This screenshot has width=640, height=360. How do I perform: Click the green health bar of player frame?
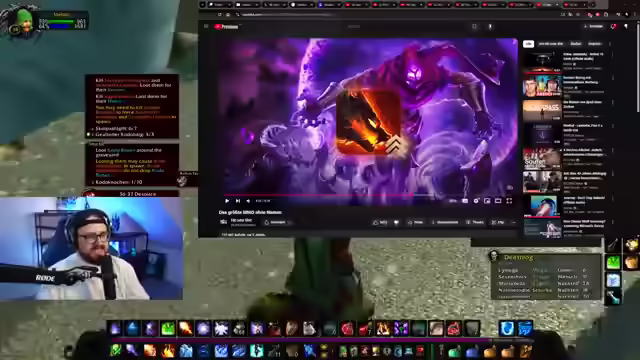tap(62, 21)
